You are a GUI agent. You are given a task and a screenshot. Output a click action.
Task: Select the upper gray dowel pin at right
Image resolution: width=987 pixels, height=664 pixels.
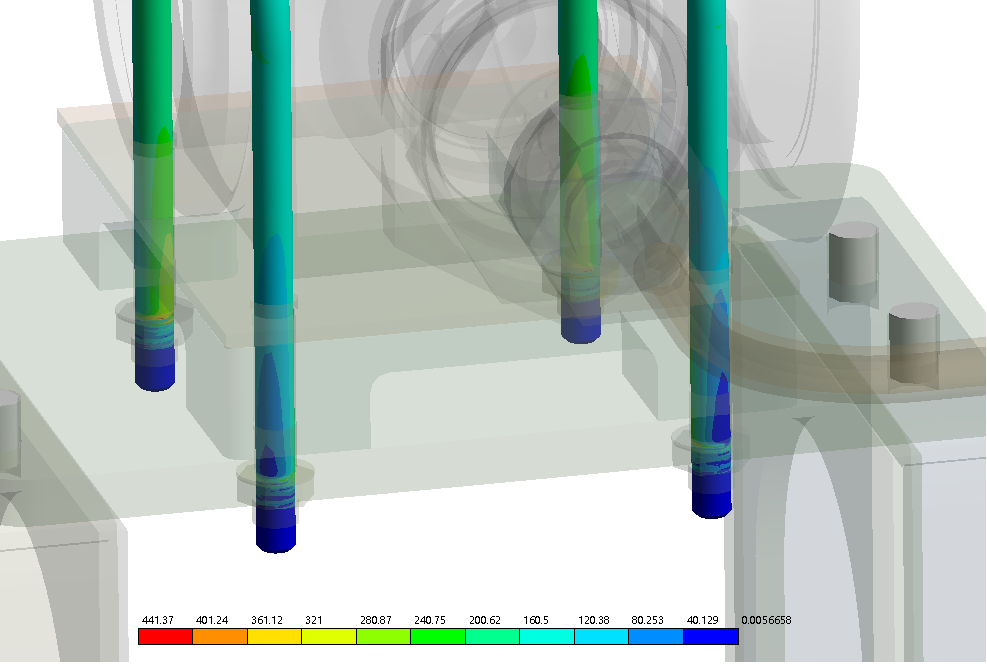coord(853,261)
